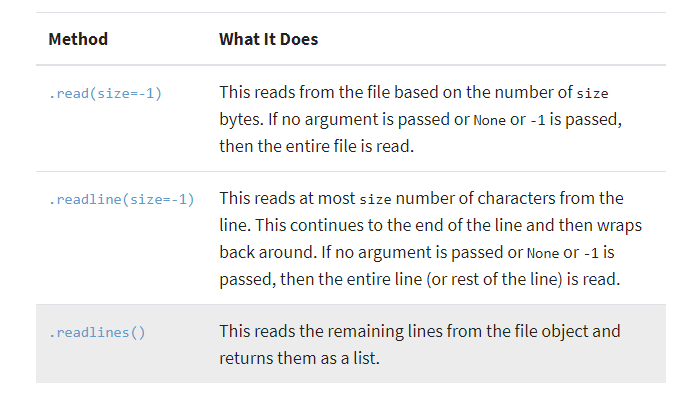This screenshot has height=395, width=698.
Task: Click the -1 code text in readline description
Action: click(591, 253)
